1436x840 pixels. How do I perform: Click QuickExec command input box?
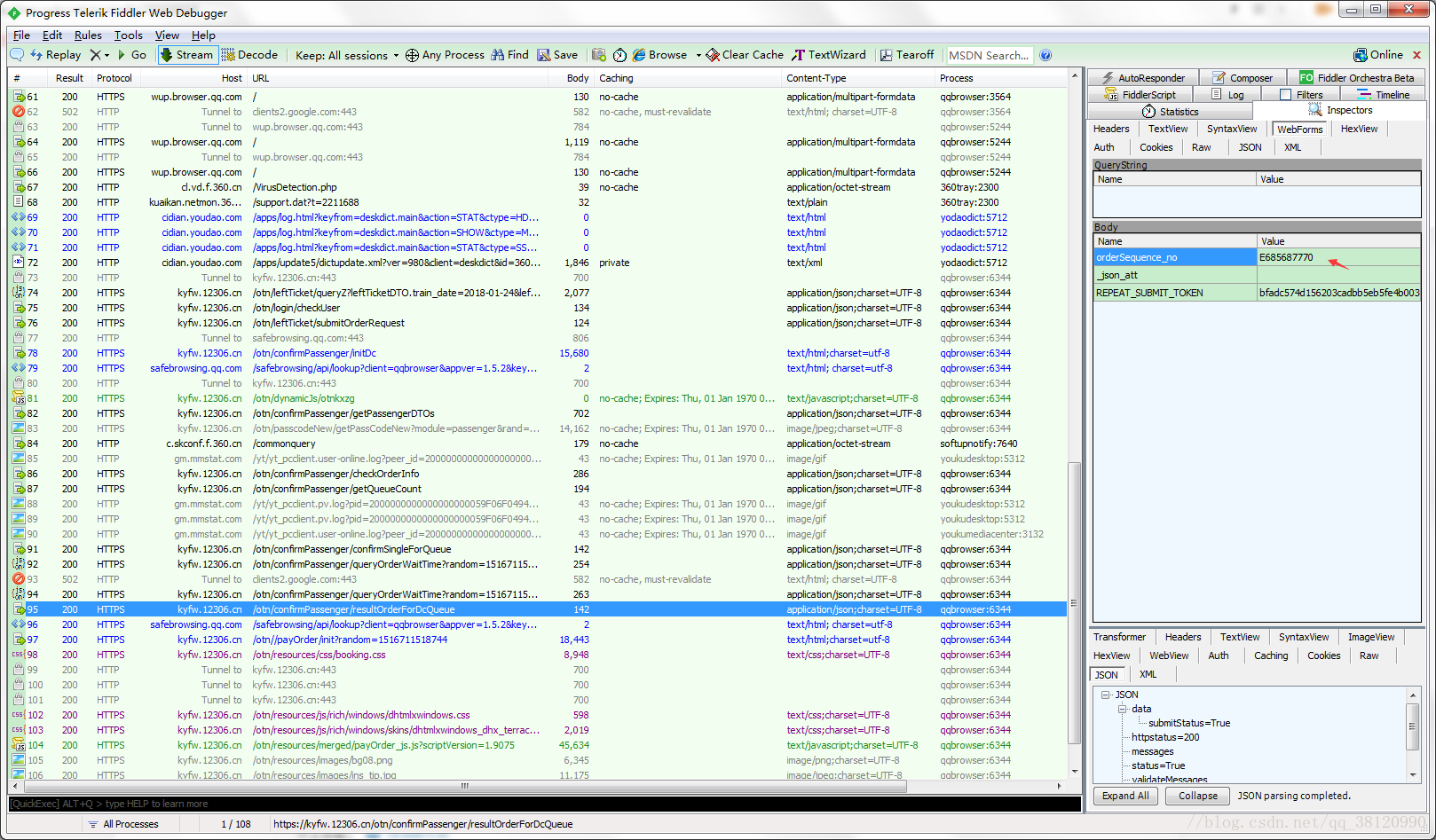coord(545,805)
